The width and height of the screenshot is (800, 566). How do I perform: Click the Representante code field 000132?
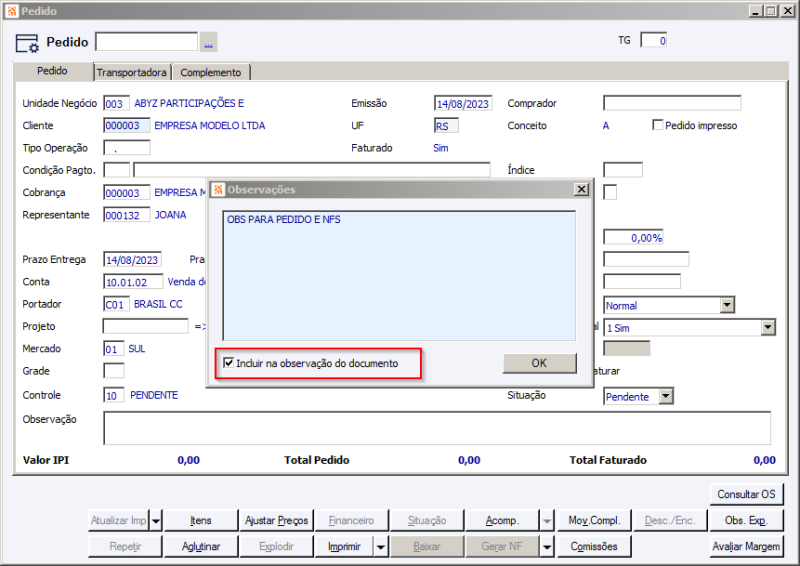point(127,215)
